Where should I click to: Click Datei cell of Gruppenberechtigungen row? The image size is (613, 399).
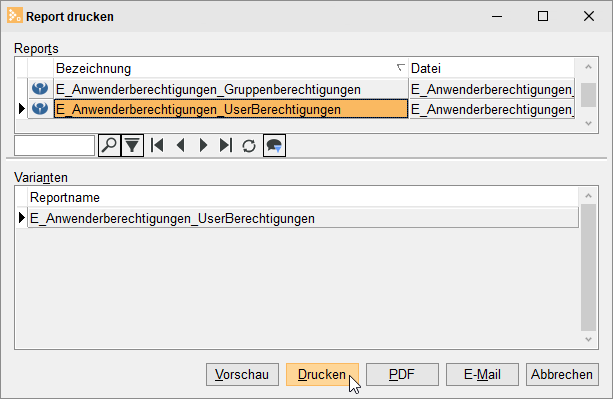(x=491, y=89)
